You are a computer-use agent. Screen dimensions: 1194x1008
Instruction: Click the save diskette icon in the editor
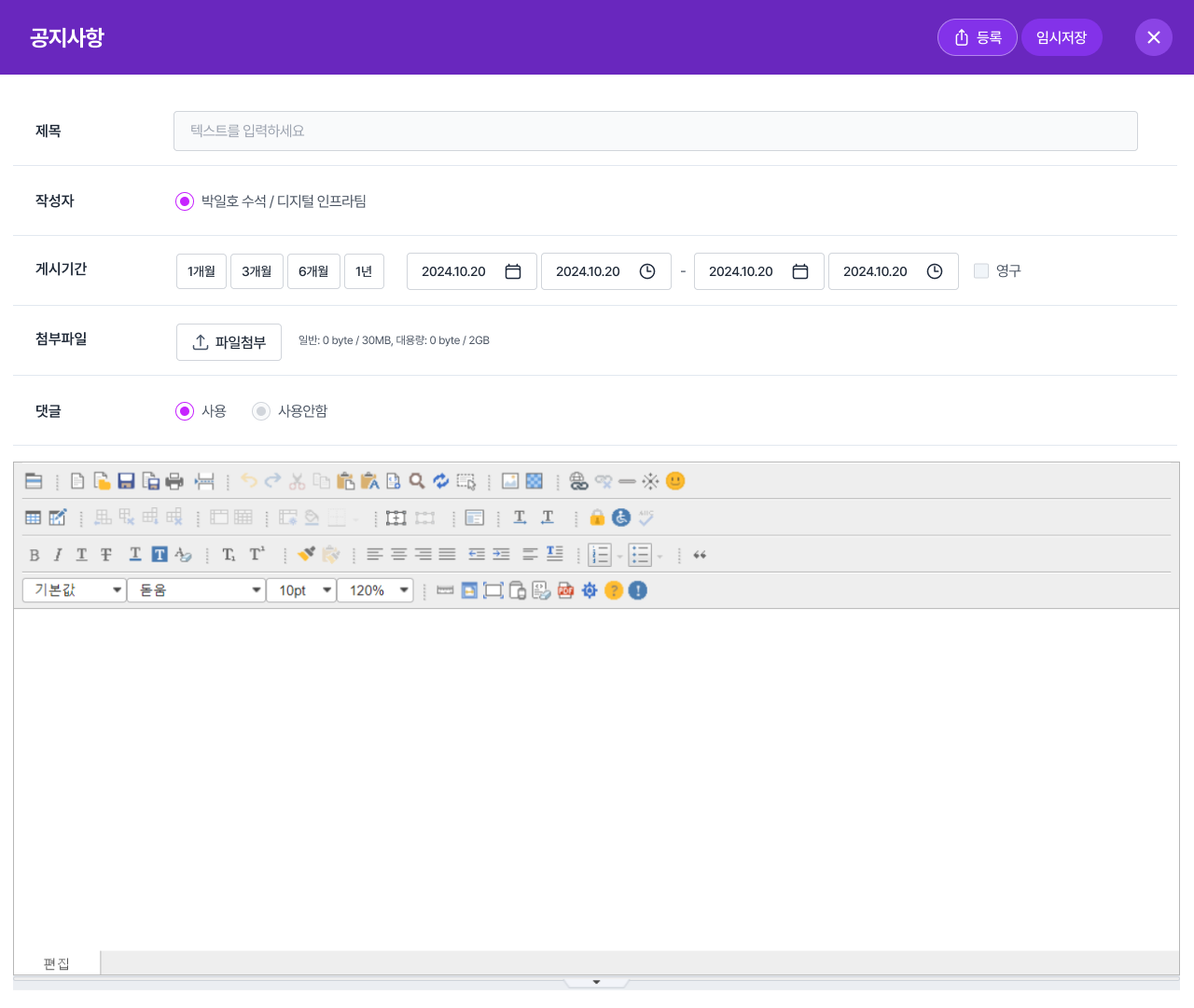click(126, 481)
